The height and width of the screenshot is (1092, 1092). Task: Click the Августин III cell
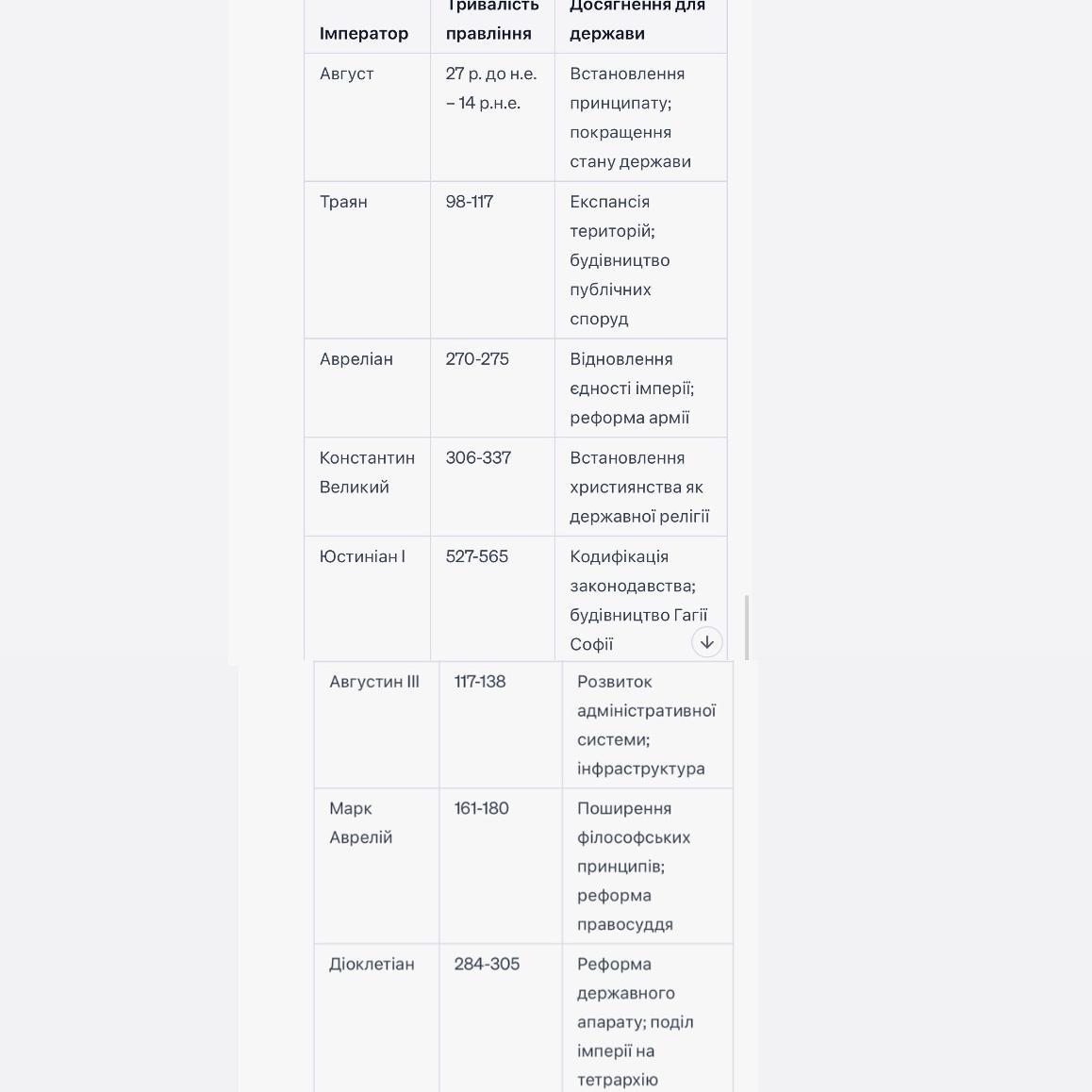(374, 682)
